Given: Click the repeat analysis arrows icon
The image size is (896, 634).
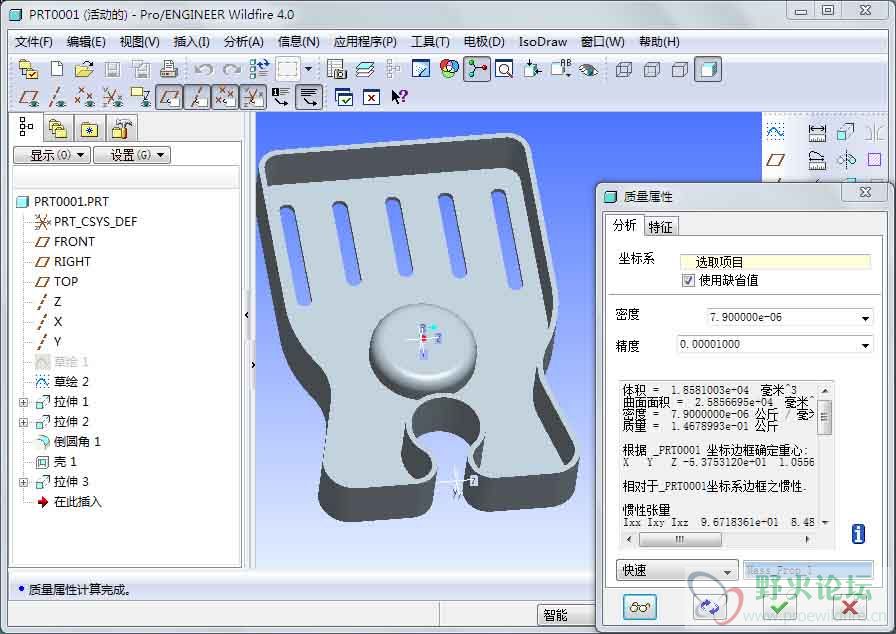Looking at the screenshot, I should (709, 607).
